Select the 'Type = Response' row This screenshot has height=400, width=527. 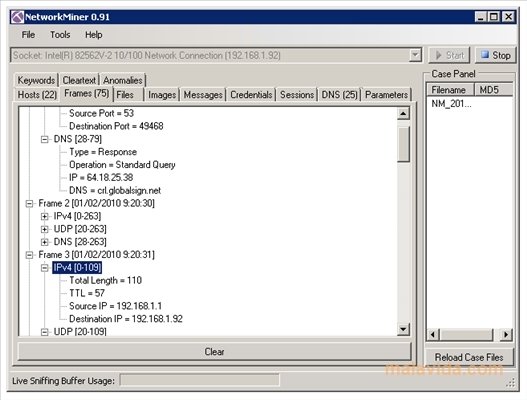click(x=103, y=152)
